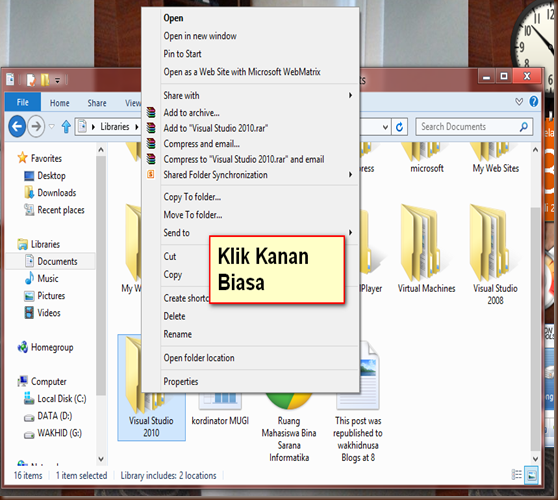The image size is (558, 500).
Task: Click the Back navigation arrow
Action: 17,126
